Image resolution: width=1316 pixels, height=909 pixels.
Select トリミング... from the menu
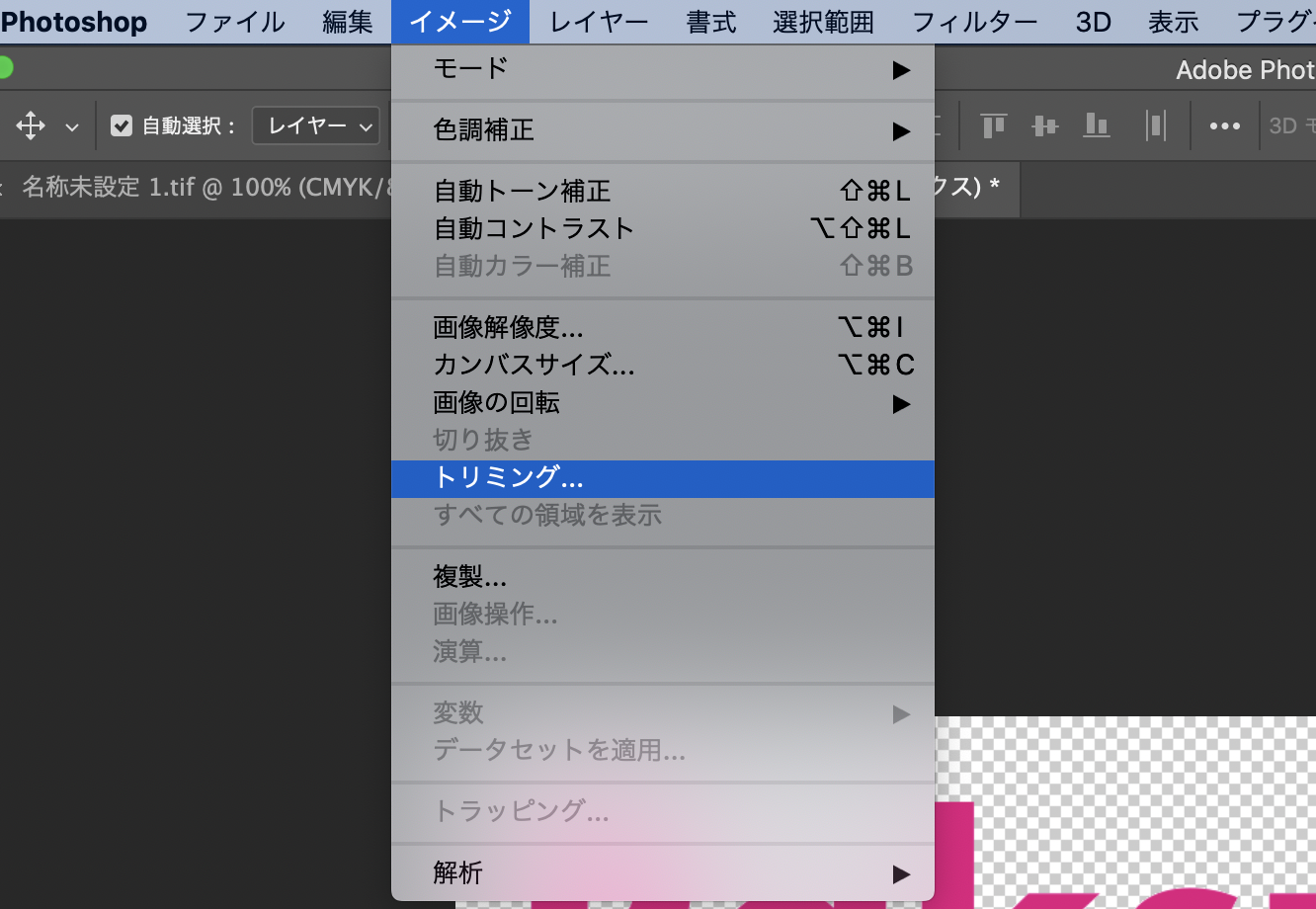click(662, 478)
